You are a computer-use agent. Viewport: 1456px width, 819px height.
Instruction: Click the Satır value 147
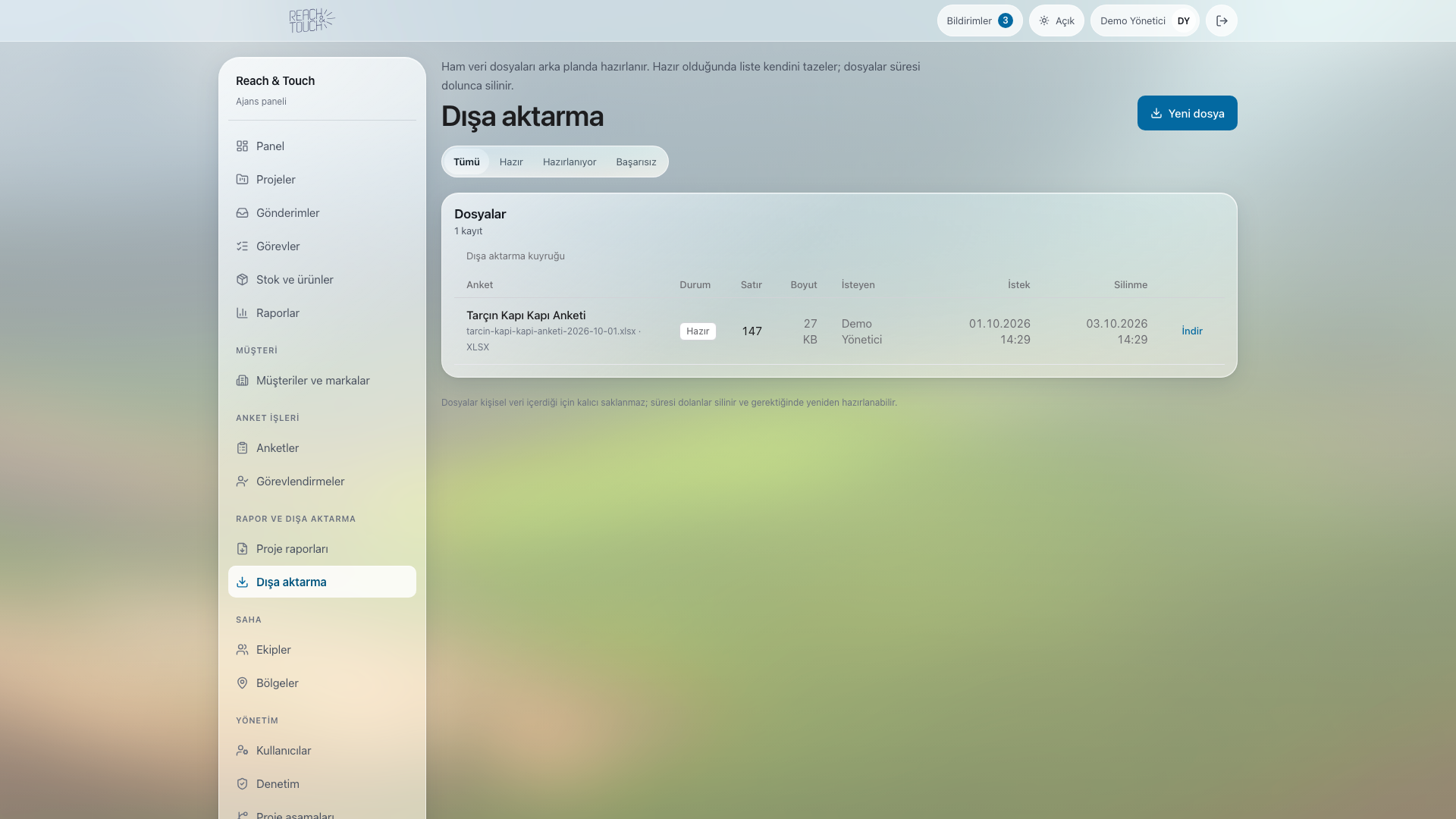click(x=752, y=331)
